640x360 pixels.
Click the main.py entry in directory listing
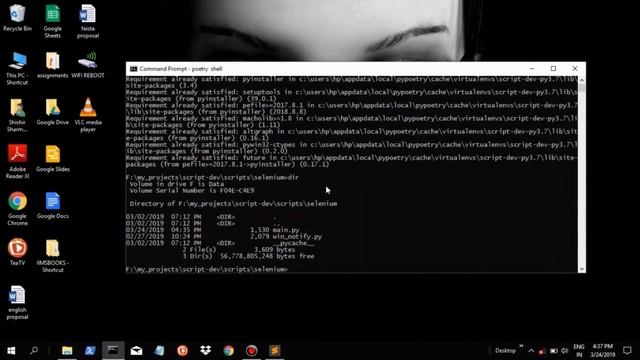pyautogui.click(x=286, y=230)
